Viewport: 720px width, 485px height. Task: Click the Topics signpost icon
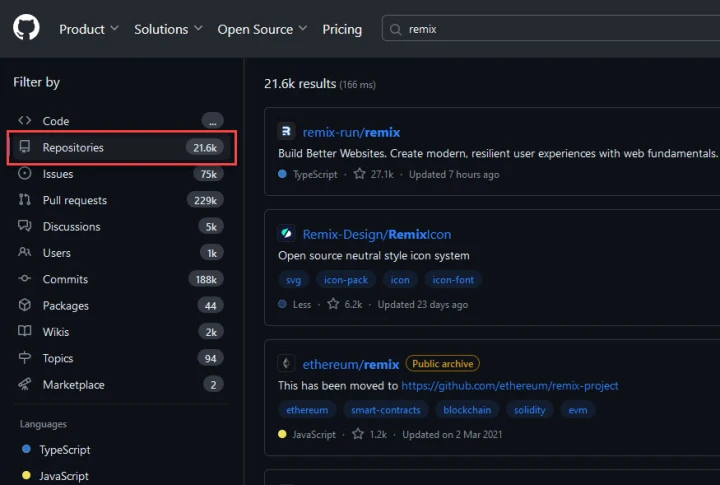pos(24,357)
